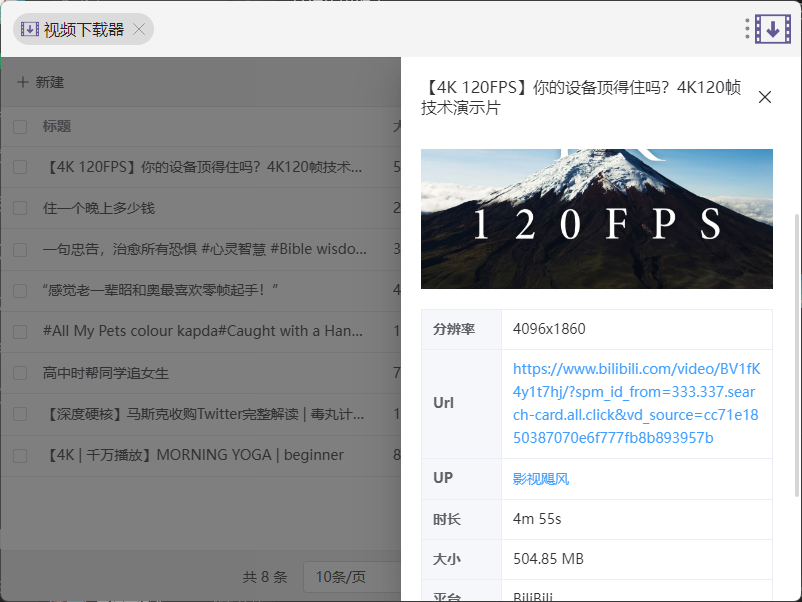Check the box for All My Pets video
The height and width of the screenshot is (602, 802).
20,331
